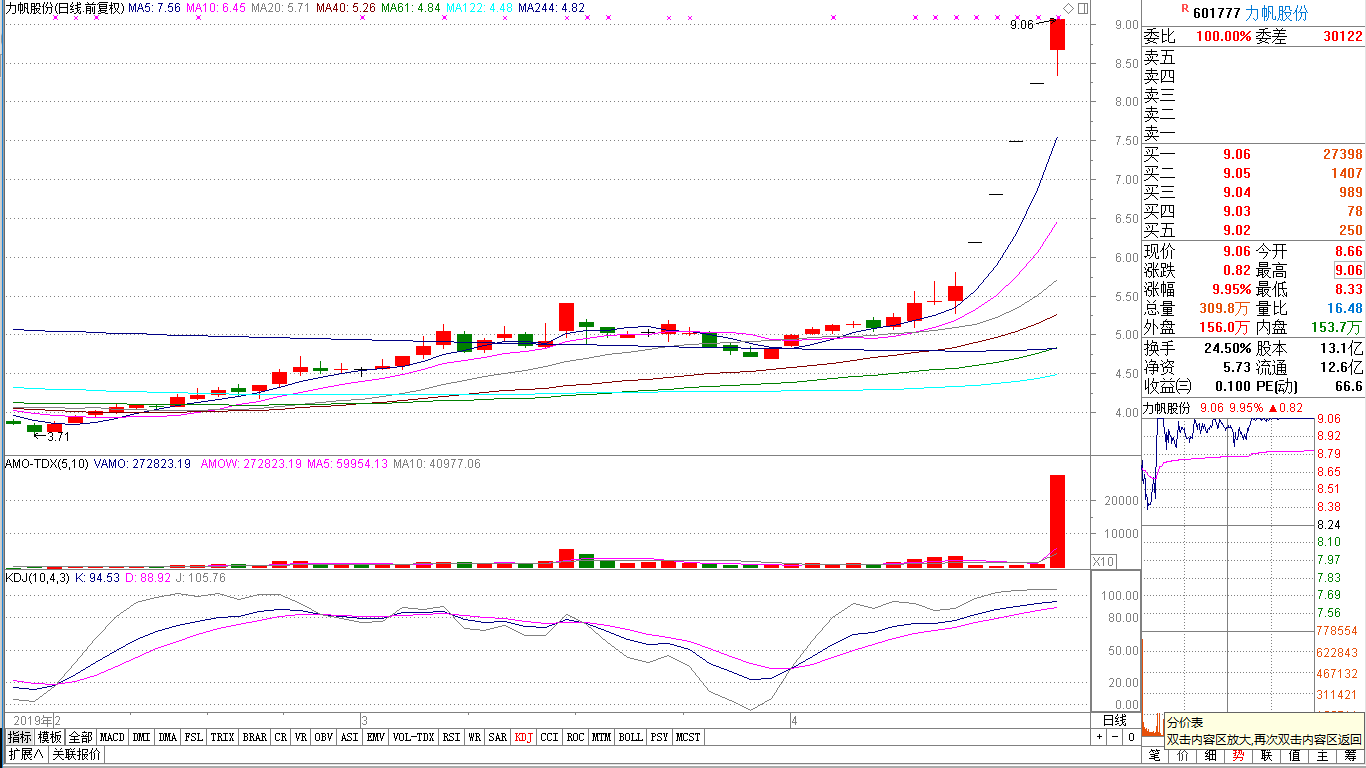Click the MA5: 7.56 label
1366x768 pixels.
(155, 8)
